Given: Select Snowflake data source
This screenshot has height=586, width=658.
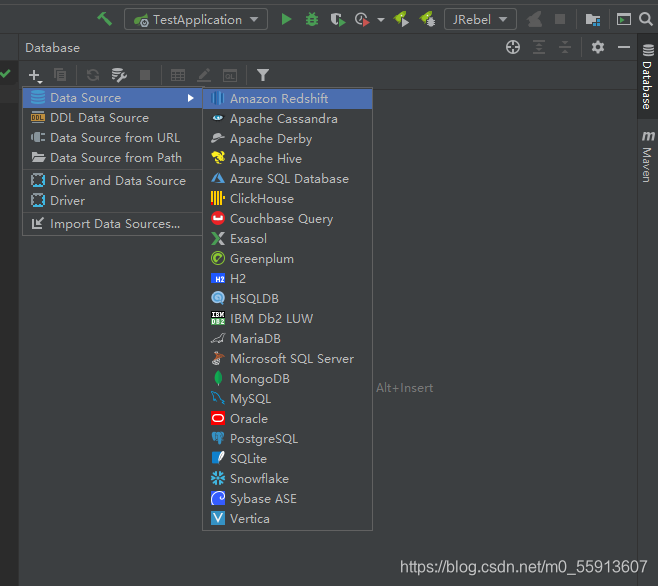Looking at the screenshot, I should tap(287, 479).
